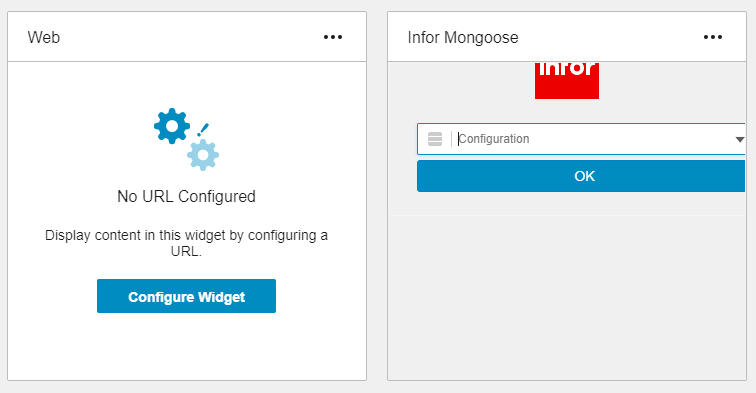
Task: Expand the Configuration dropdown arrow
Action: 739,139
